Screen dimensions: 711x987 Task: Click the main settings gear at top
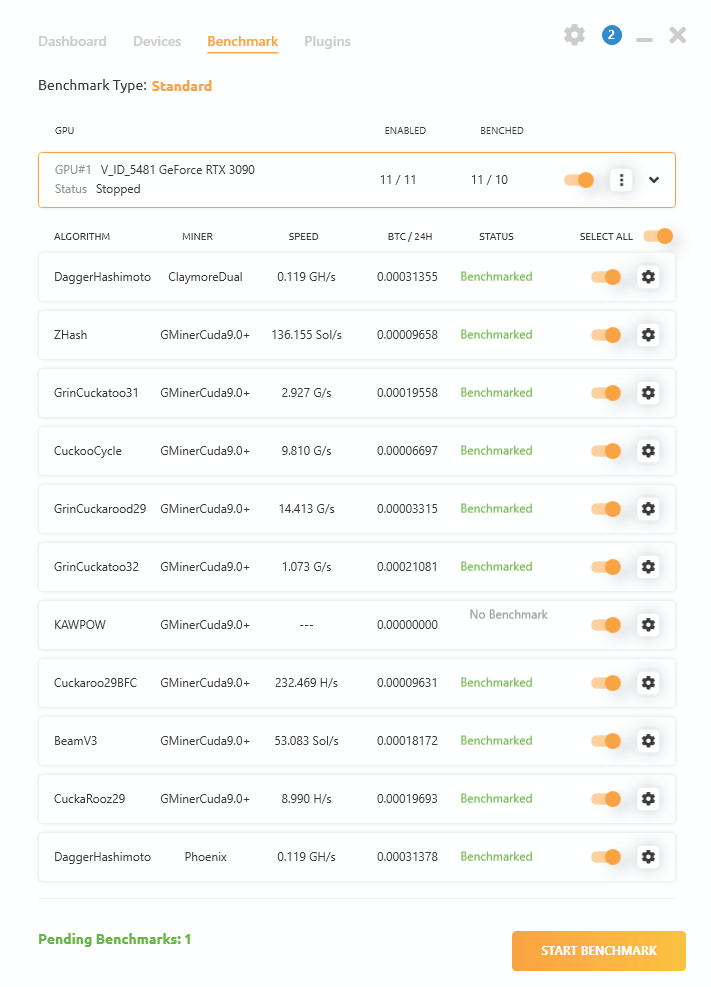574,35
